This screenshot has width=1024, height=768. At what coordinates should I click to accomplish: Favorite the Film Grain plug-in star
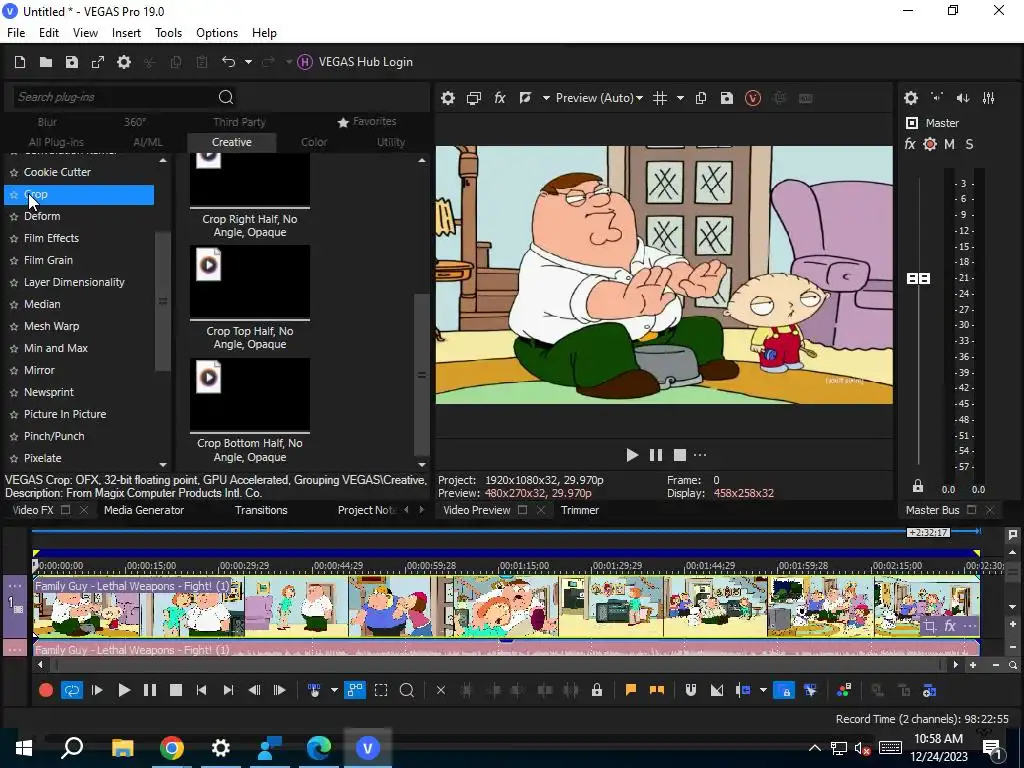tap(14, 261)
